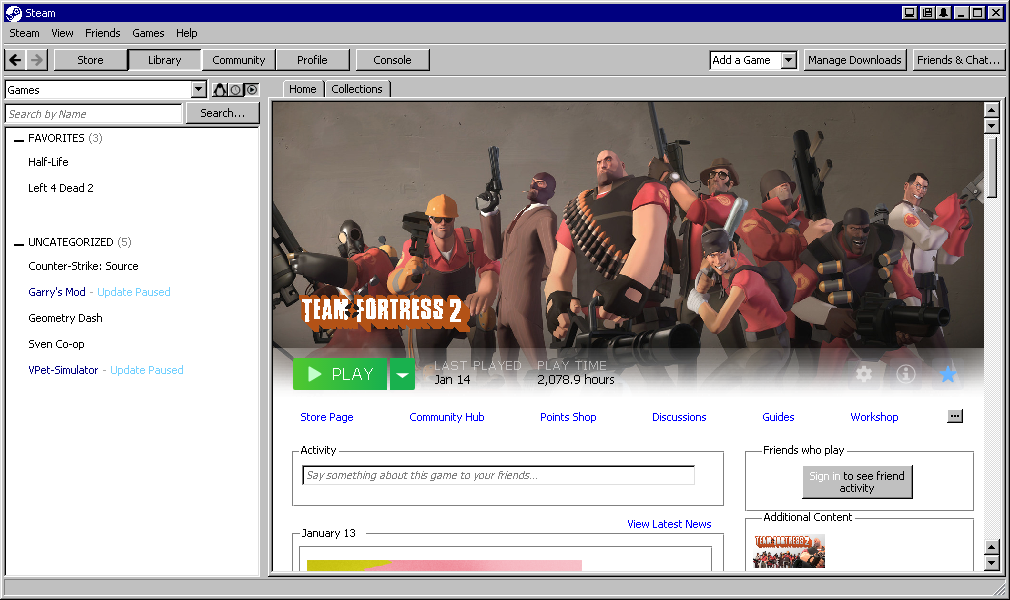Click the Big Picture monitor icon
1010x600 pixels.
tap(909, 13)
